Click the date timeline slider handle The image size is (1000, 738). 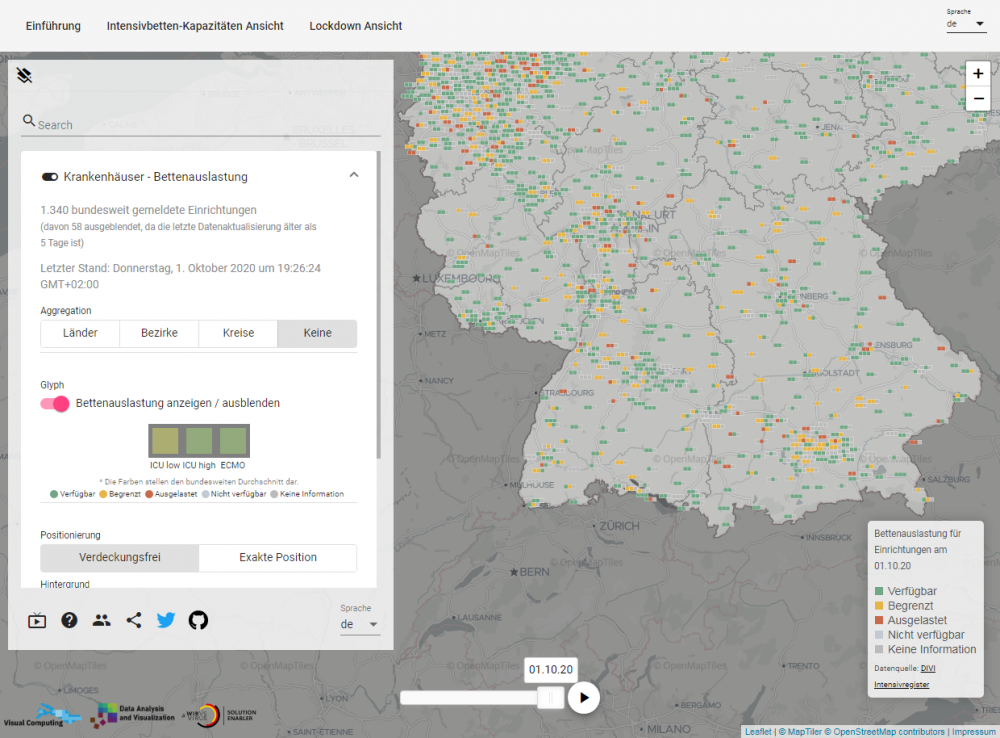tap(550, 697)
